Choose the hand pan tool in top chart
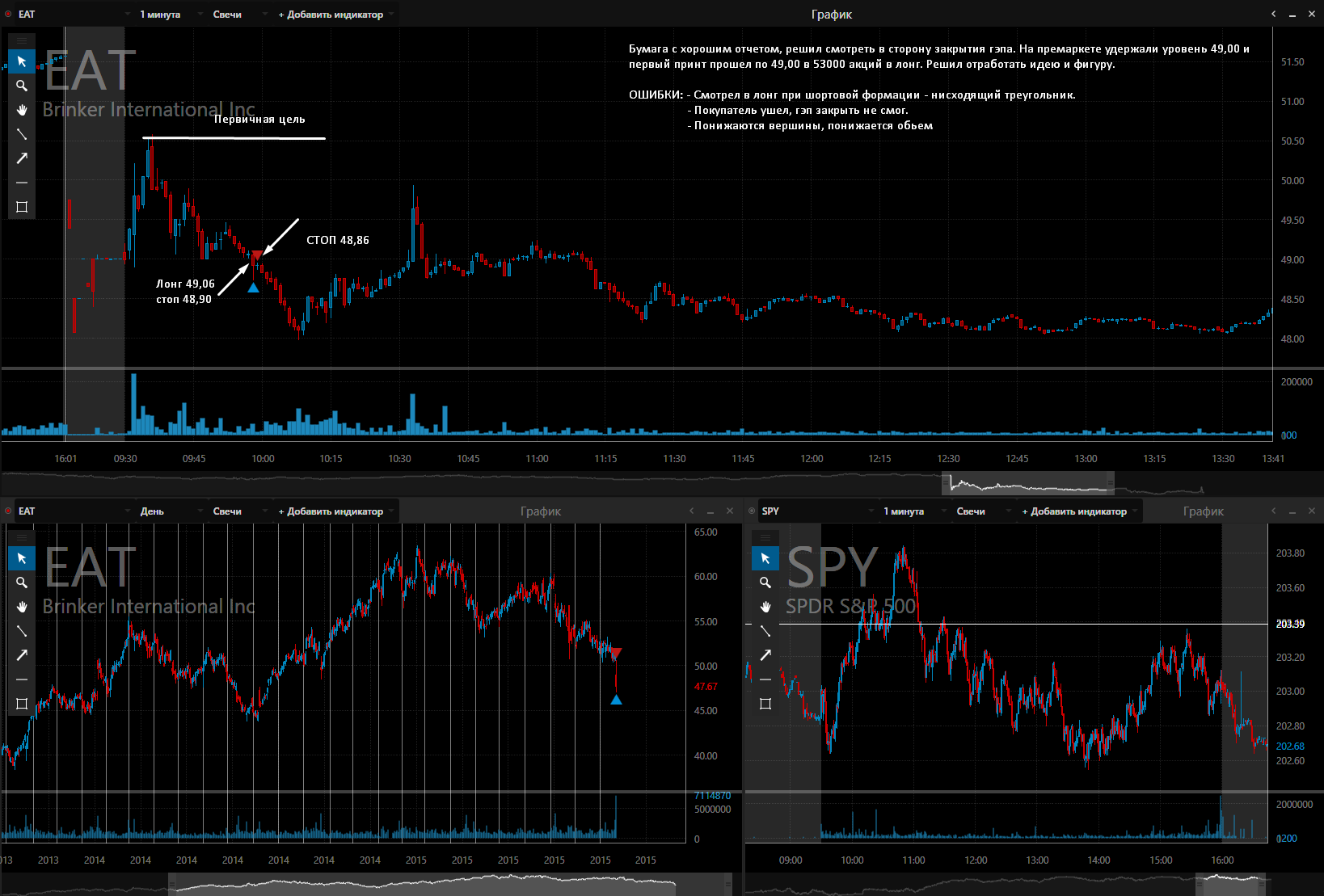 22,110
